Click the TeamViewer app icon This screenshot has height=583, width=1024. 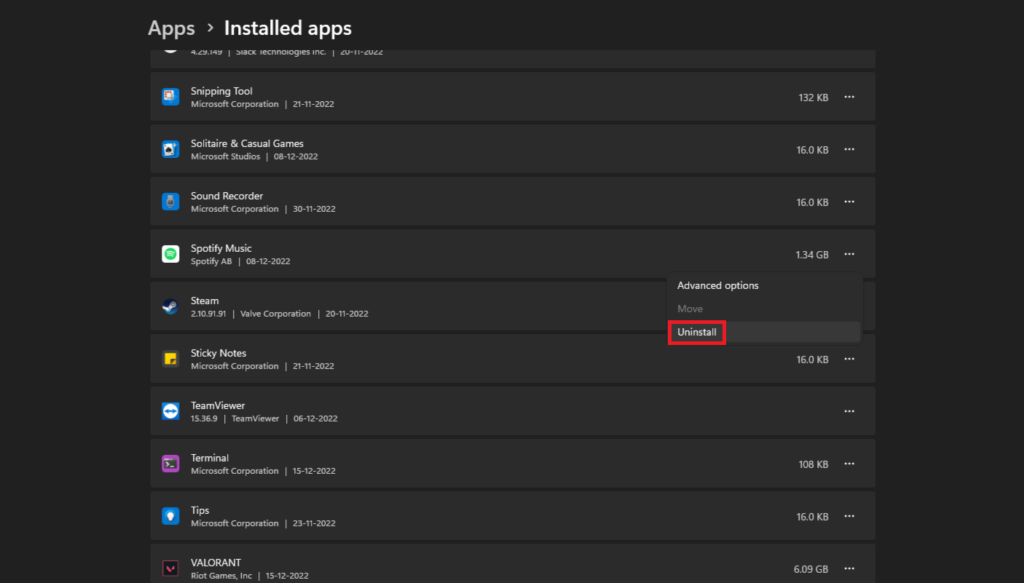[x=170, y=411]
